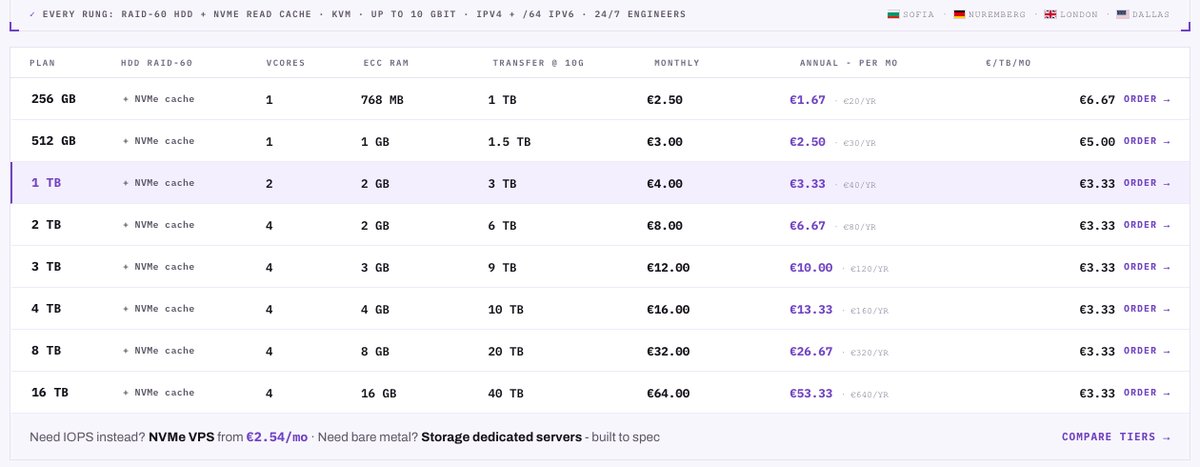Click the 10 TB transfer value
Screen dimensions: 1200x467
coord(506,309)
